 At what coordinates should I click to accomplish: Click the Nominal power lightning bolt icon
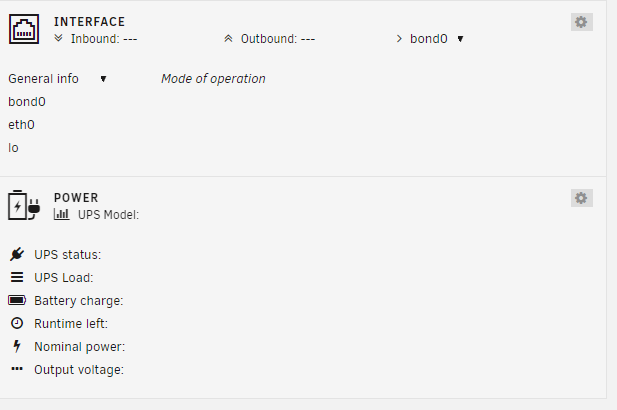(x=17, y=346)
